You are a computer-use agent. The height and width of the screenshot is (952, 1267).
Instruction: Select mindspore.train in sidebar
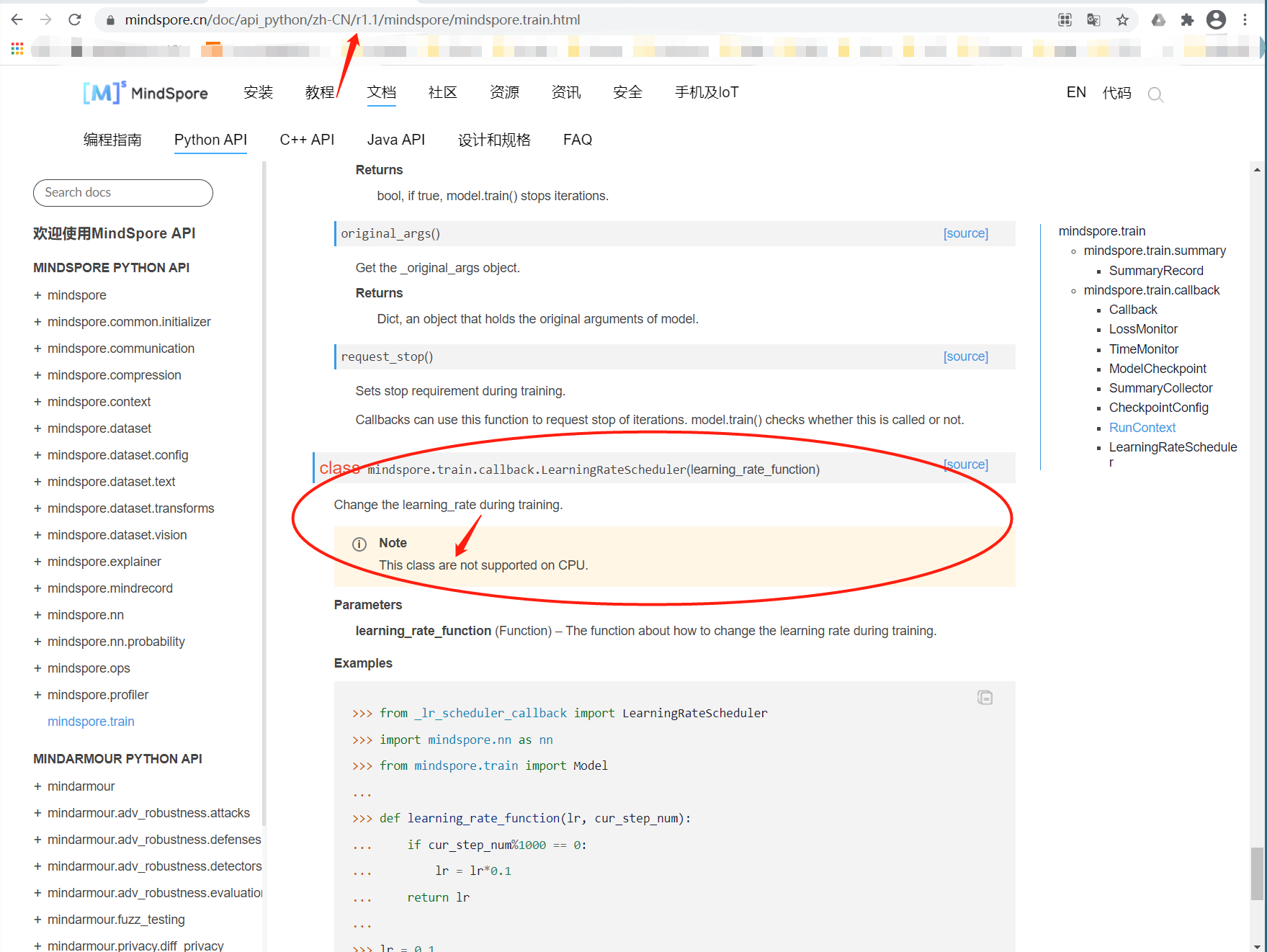91,722
